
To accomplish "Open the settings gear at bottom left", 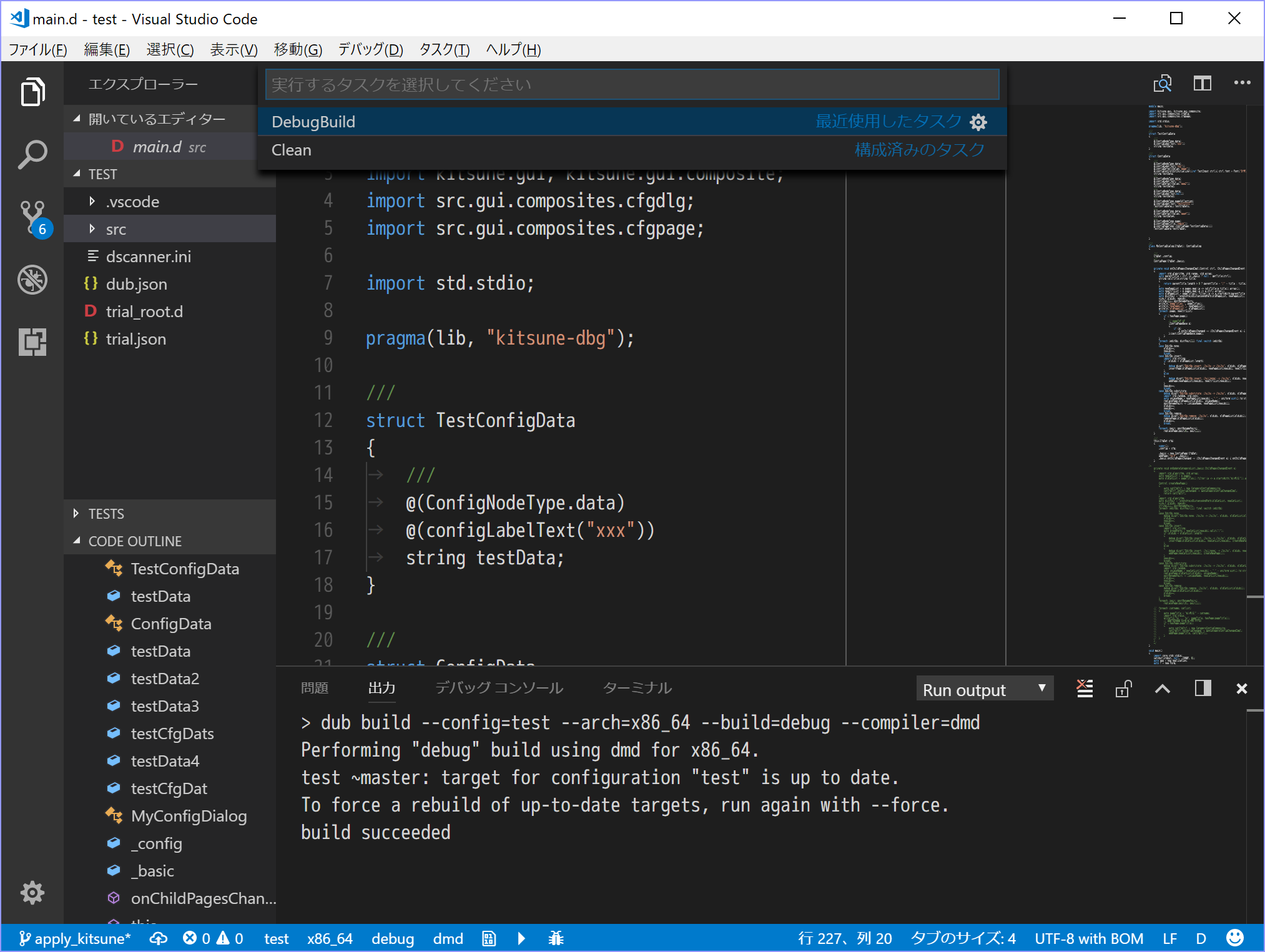I will (x=32, y=893).
